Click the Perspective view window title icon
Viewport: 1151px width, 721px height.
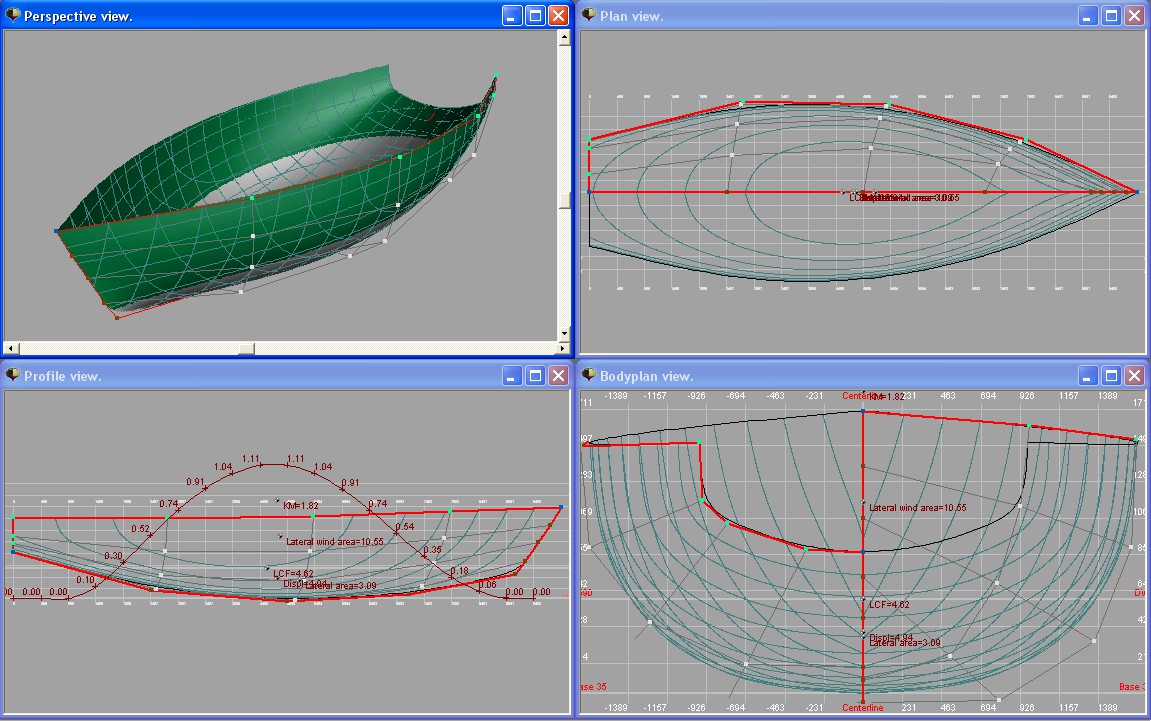coord(12,15)
